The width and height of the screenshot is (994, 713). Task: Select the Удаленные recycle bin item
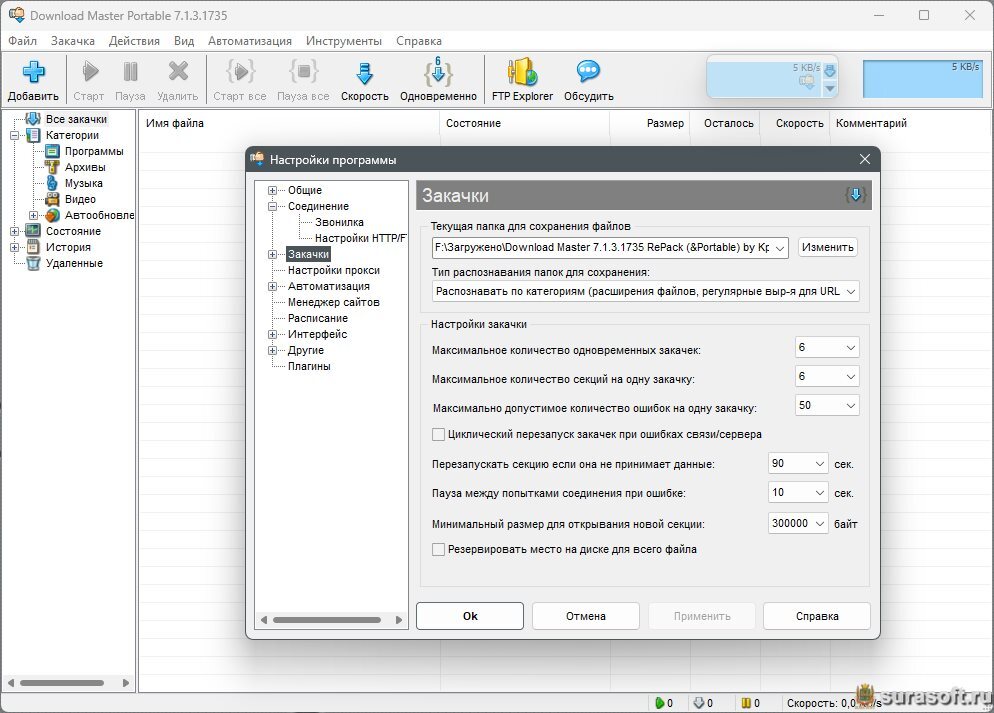click(33, 263)
